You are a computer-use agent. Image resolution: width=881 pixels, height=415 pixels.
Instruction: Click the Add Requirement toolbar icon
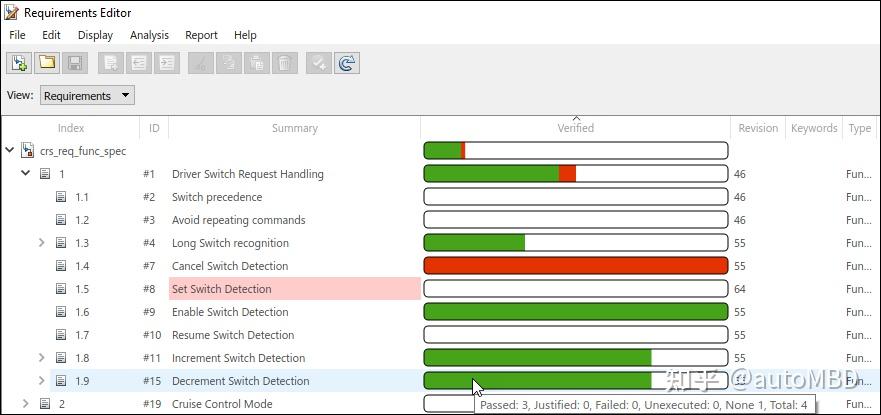pos(111,63)
